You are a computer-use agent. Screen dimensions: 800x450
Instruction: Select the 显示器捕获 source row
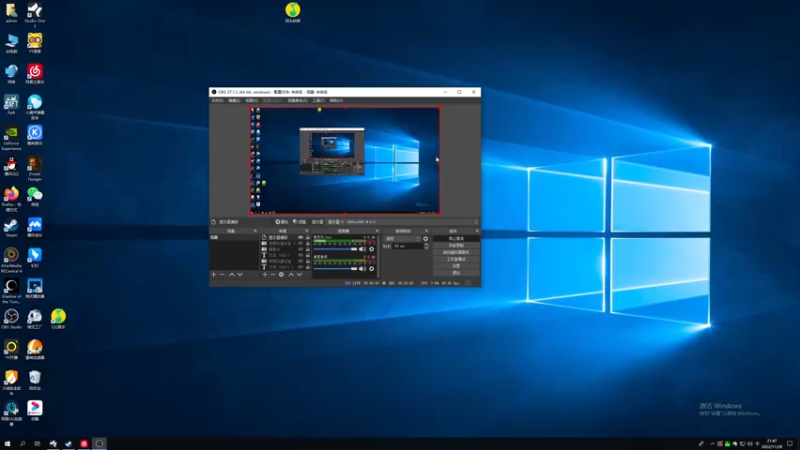tap(285, 237)
